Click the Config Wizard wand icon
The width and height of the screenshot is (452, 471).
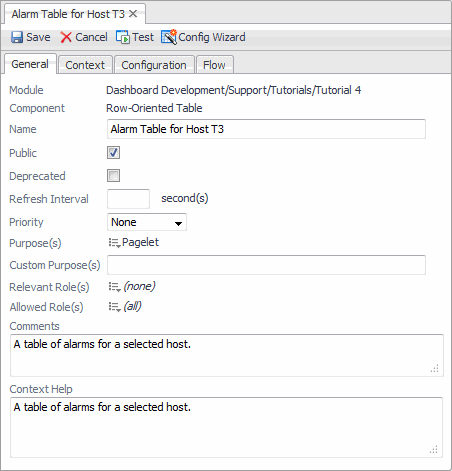tap(169, 37)
